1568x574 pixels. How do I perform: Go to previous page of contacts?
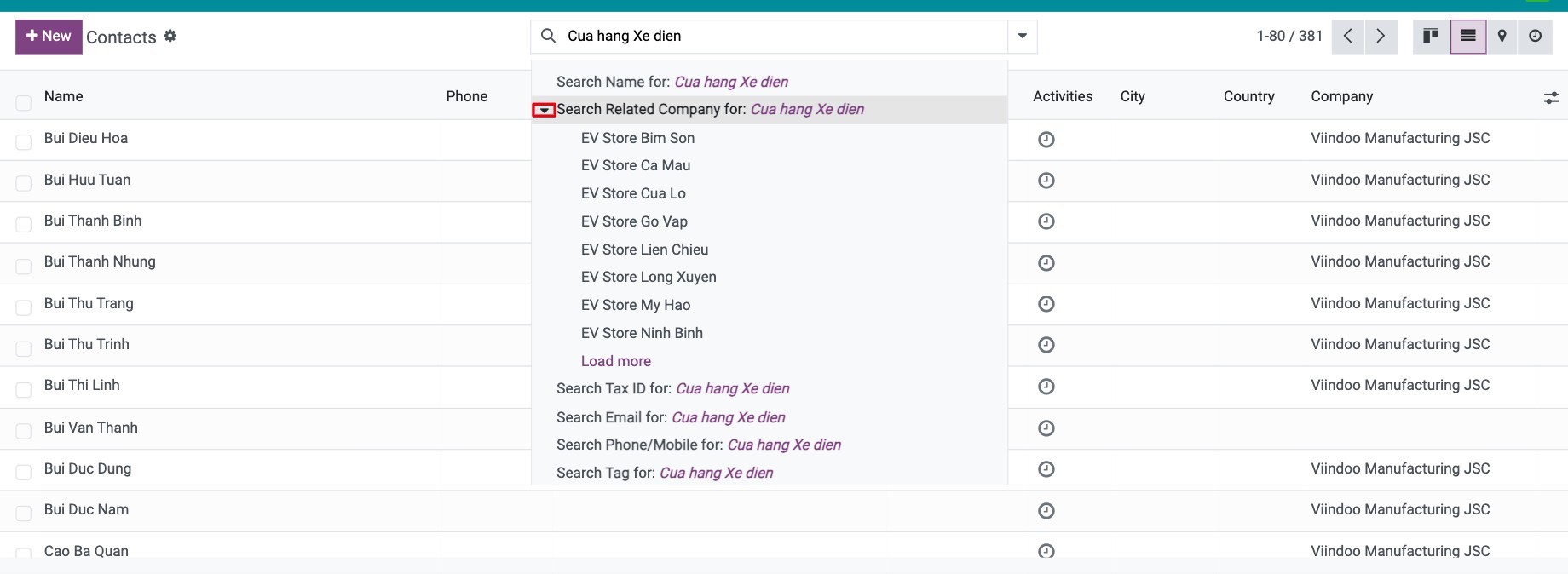1348,36
